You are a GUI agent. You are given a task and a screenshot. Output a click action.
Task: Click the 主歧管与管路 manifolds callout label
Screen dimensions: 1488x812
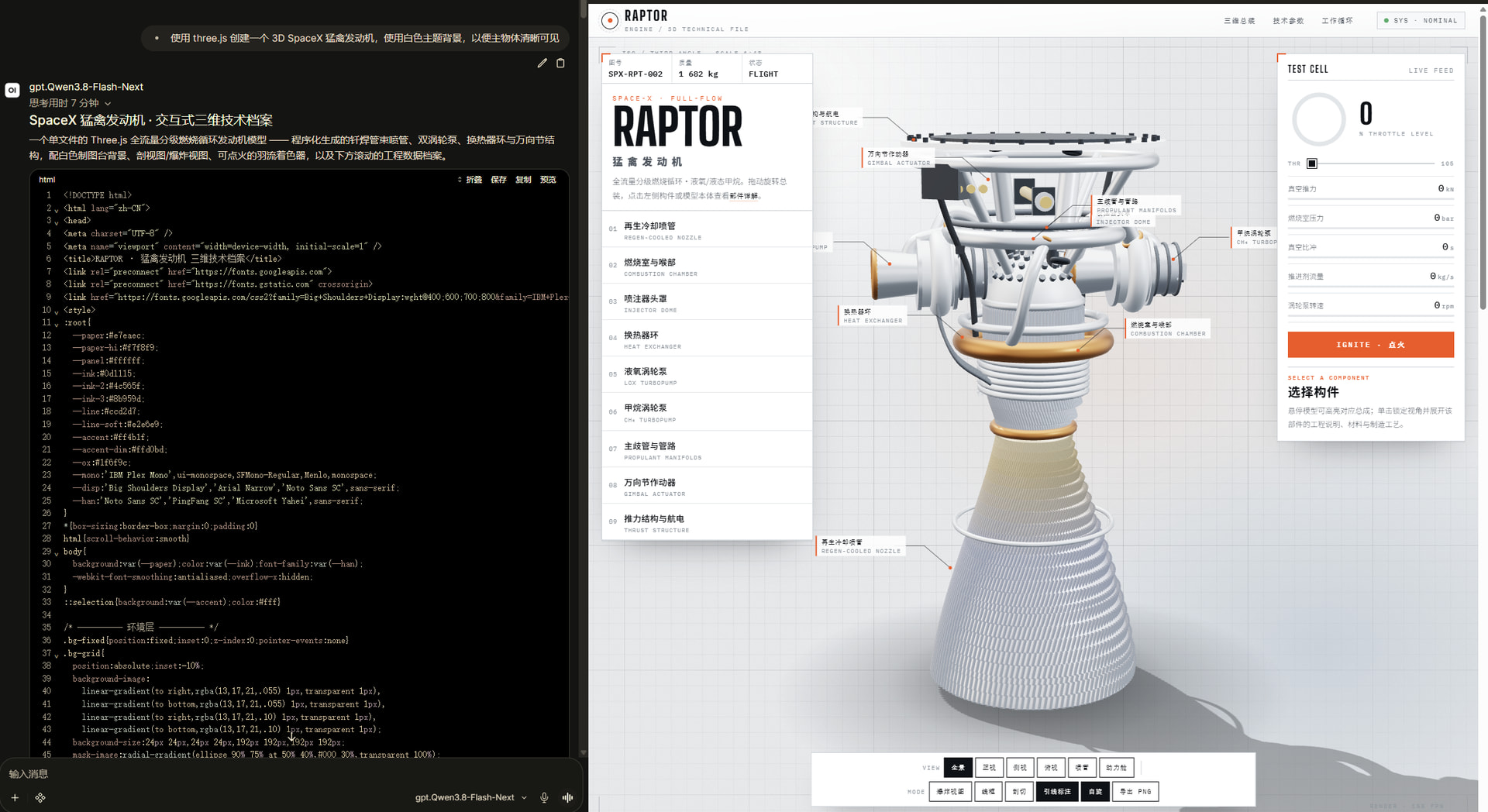click(1135, 205)
